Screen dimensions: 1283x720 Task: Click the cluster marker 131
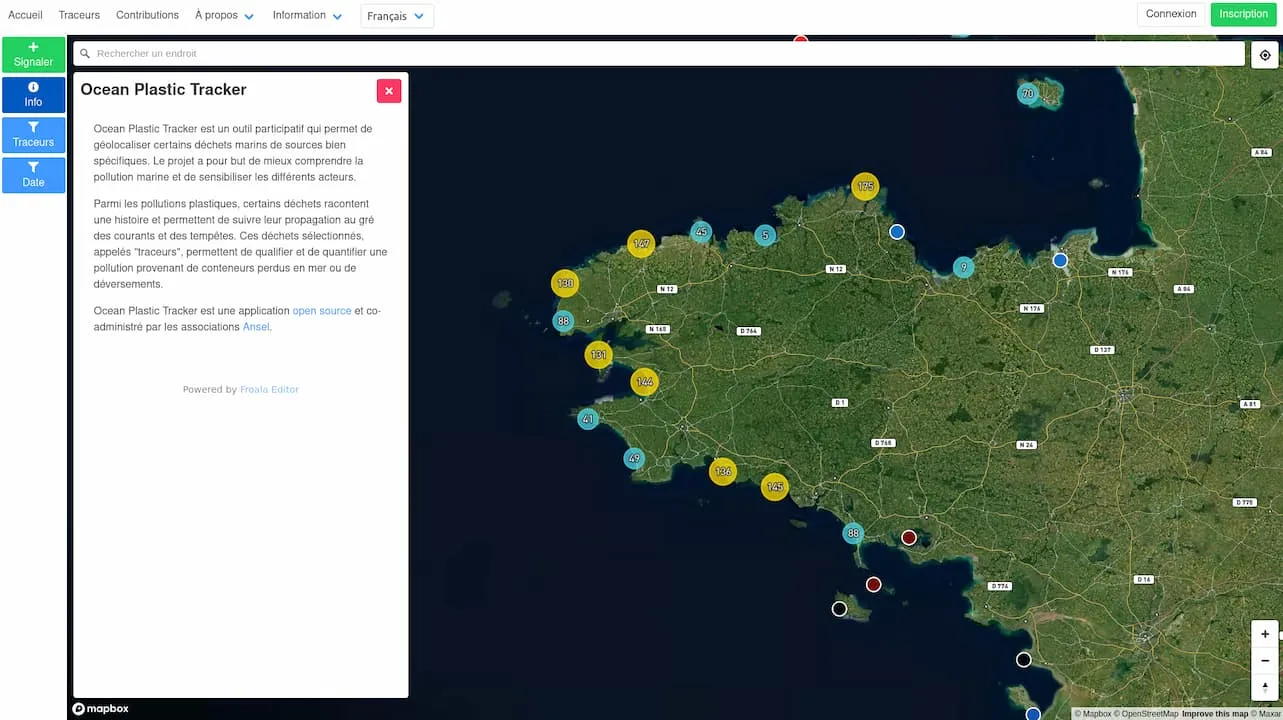tap(598, 355)
